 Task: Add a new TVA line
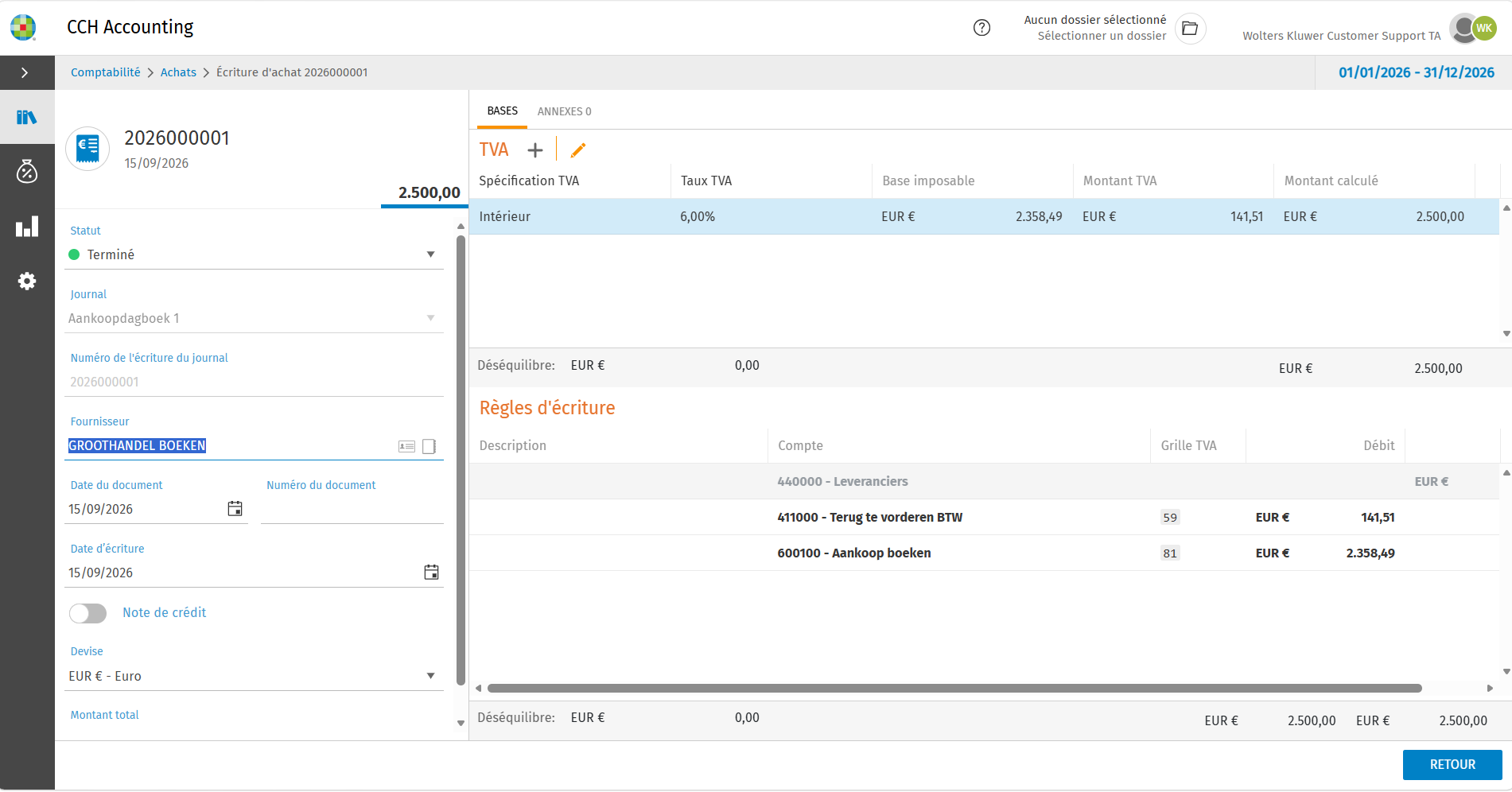[x=535, y=149]
